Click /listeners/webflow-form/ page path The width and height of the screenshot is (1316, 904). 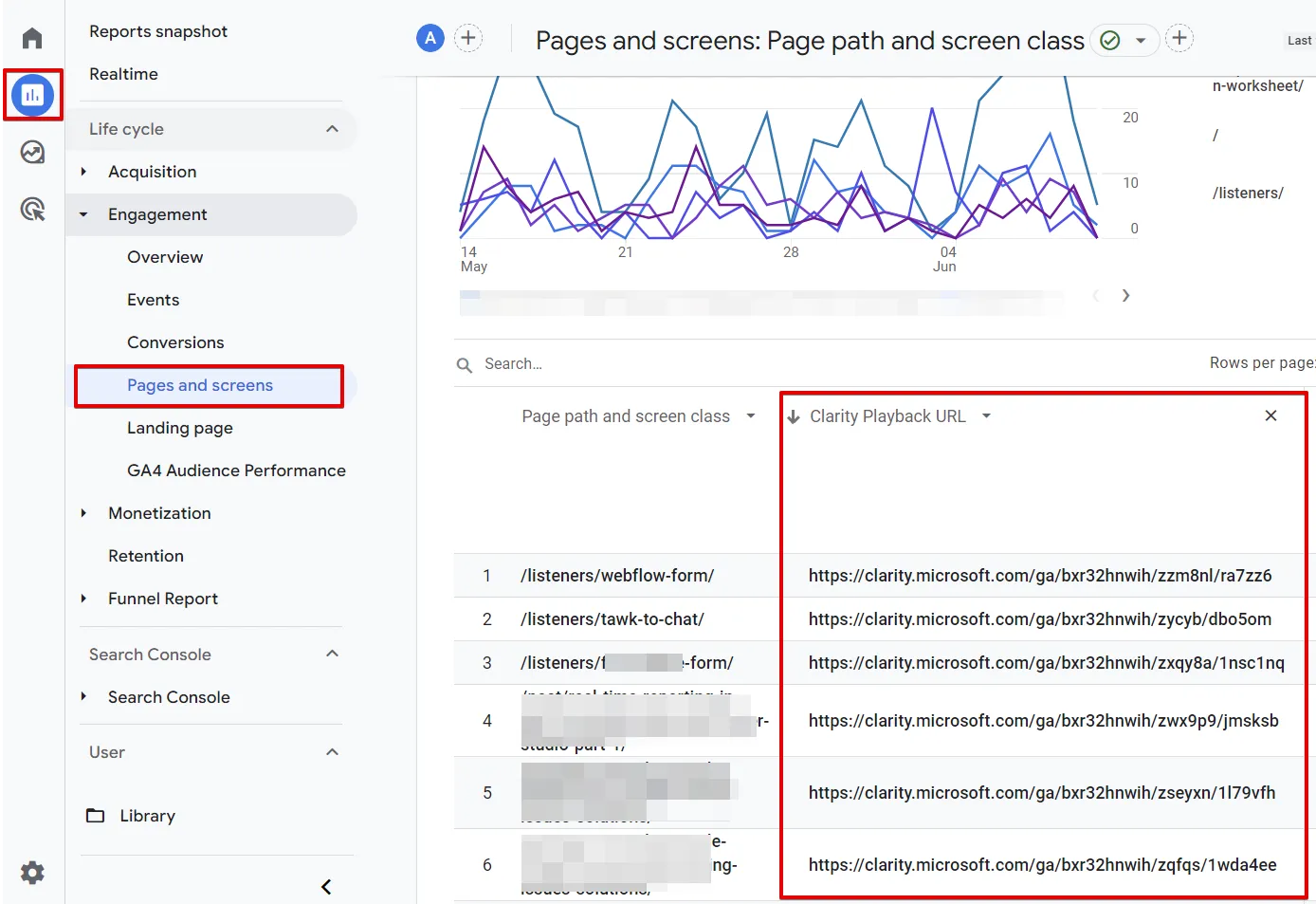coord(617,576)
